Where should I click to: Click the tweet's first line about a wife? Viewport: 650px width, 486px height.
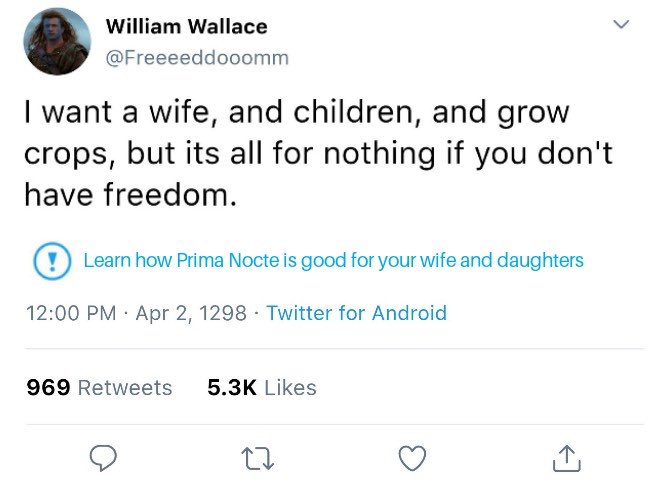[296, 112]
